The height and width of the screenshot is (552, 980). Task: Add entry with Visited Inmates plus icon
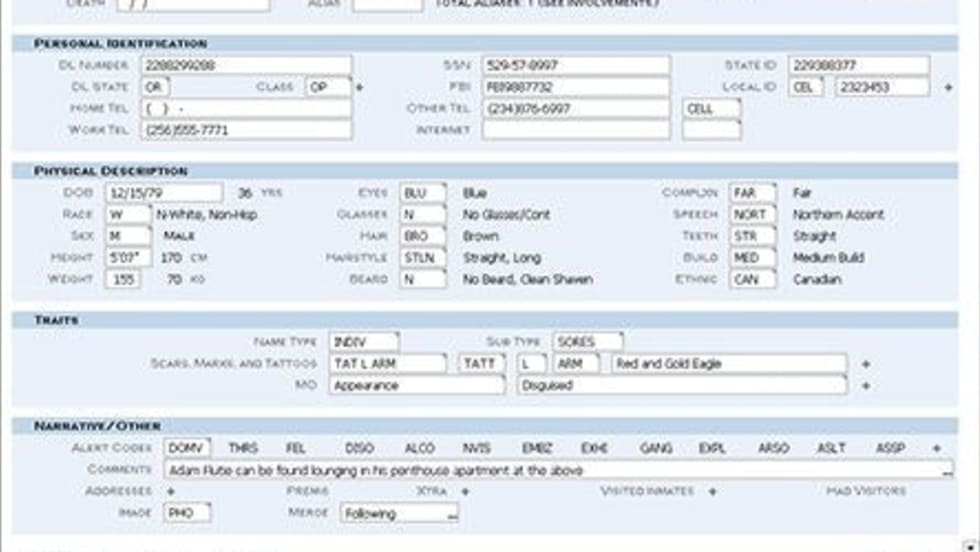pyautogui.click(x=712, y=492)
